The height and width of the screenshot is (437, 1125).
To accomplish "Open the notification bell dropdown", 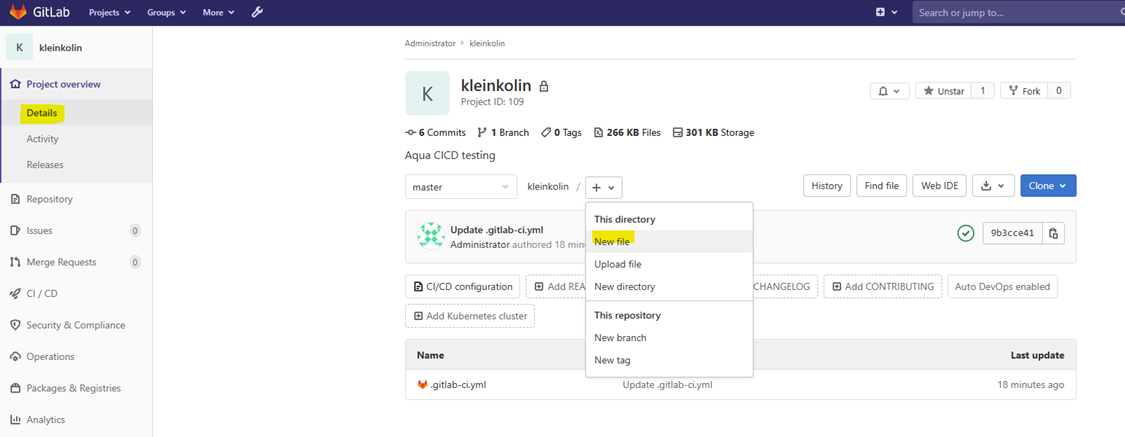I will (890, 91).
